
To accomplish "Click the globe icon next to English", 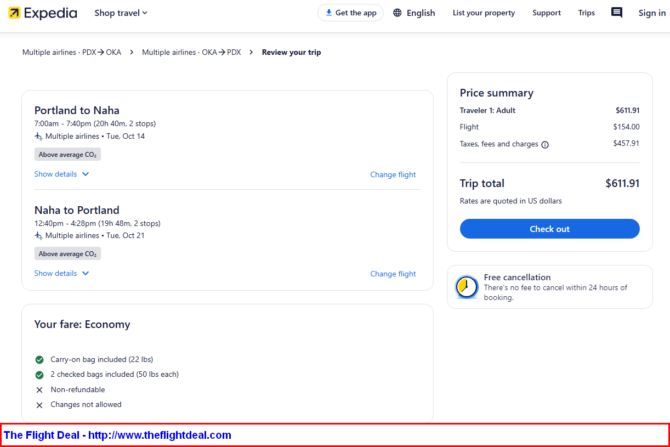I will click(x=397, y=13).
